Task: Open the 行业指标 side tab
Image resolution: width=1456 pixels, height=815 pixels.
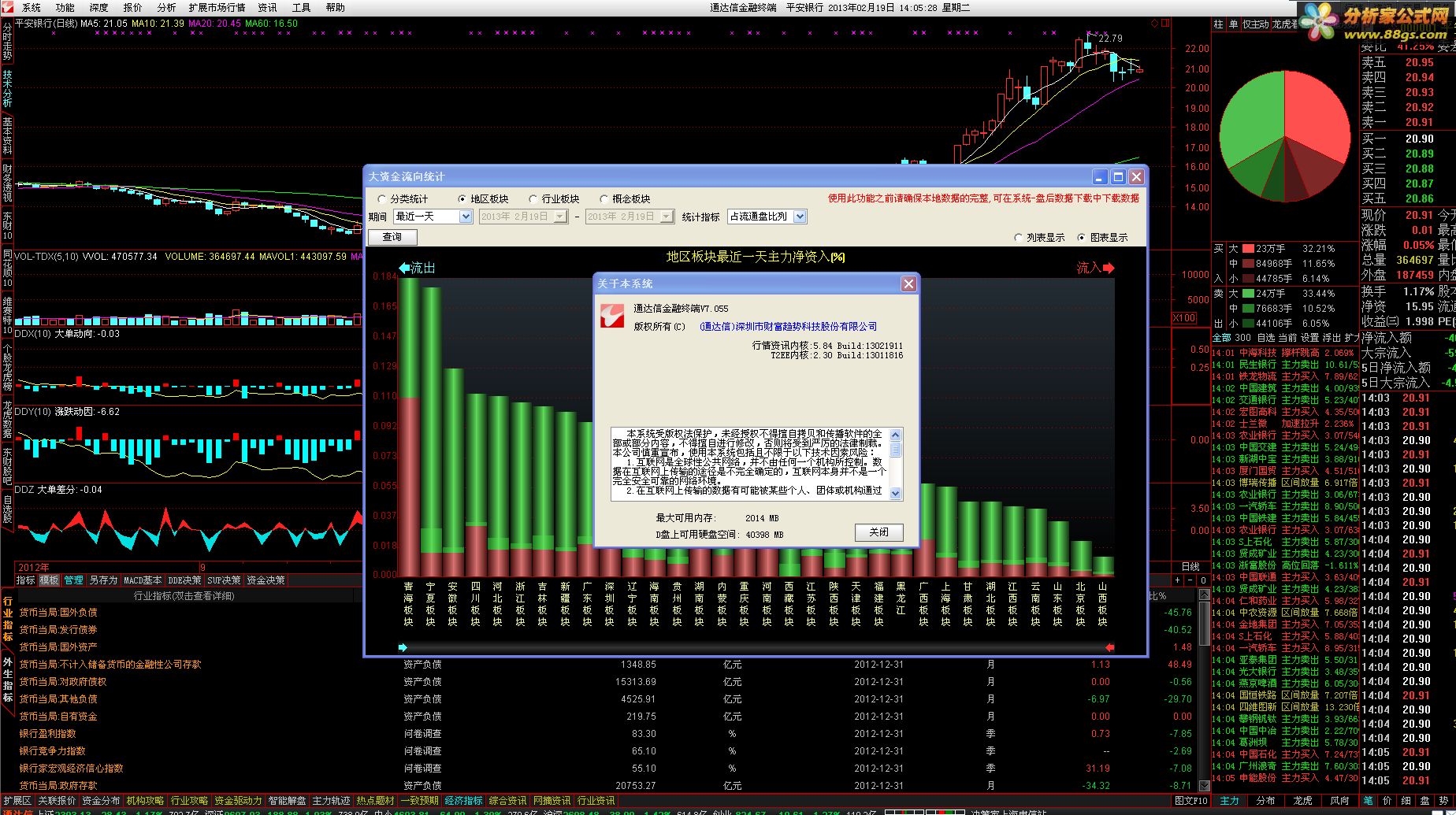Action: [x=7, y=619]
